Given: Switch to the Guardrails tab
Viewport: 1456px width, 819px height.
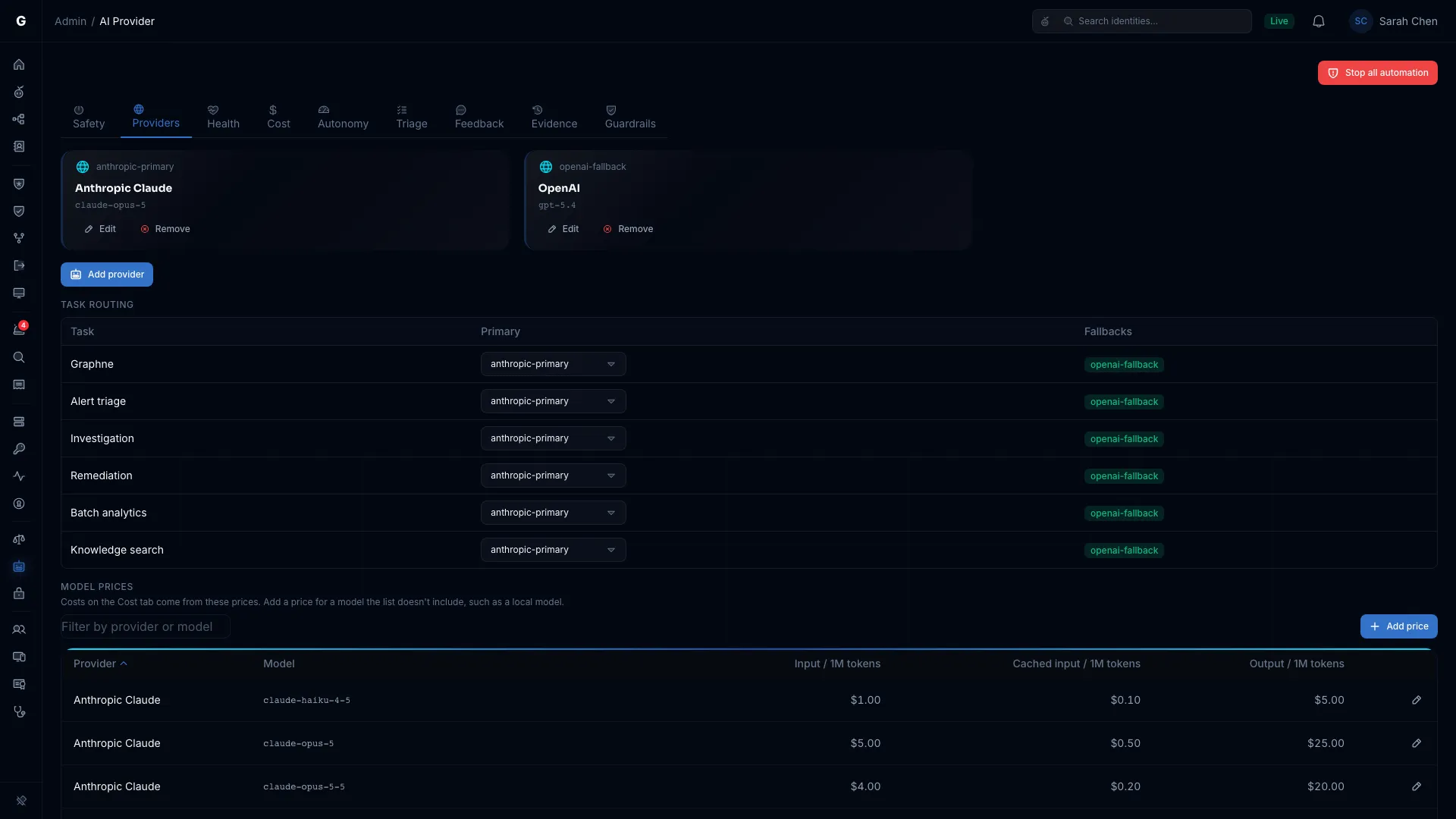Looking at the screenshot, I should pos(630,118).
